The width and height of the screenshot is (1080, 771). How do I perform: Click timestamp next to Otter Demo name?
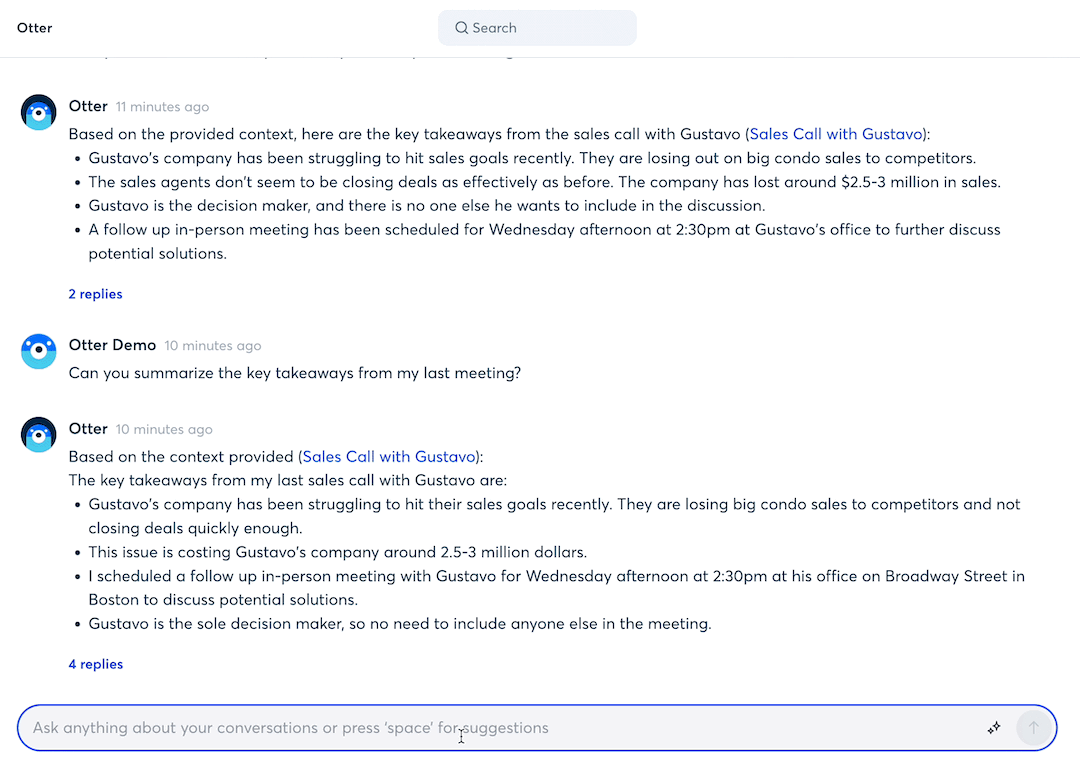click(212, 346)
